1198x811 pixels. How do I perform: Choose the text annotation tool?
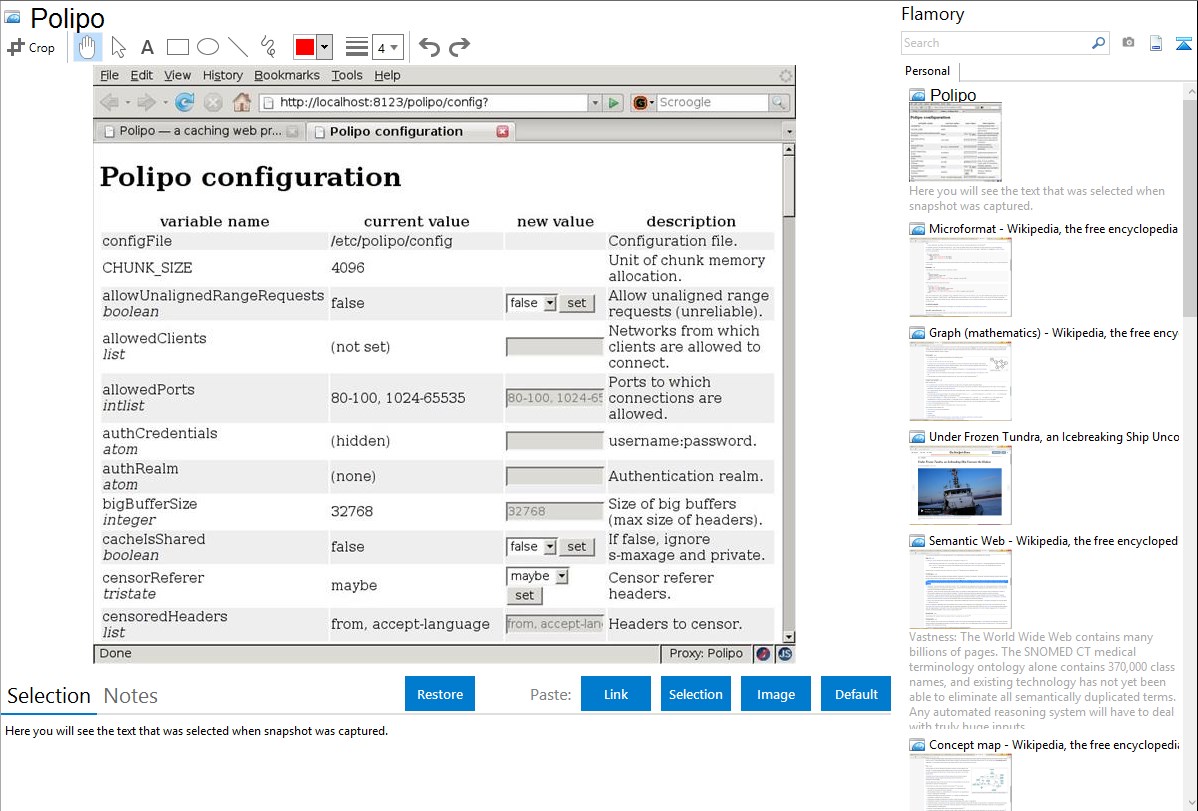pos(147,47)
